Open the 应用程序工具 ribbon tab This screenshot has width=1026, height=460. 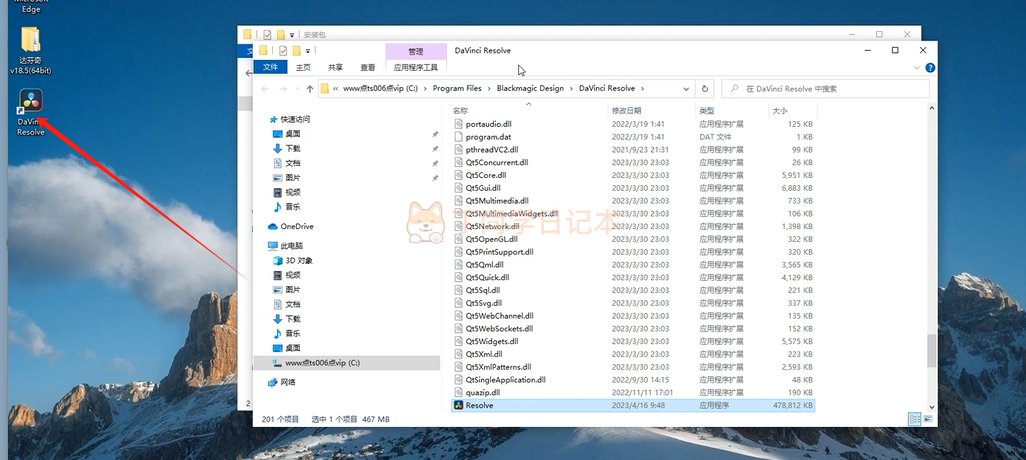(x=416, y=67)
